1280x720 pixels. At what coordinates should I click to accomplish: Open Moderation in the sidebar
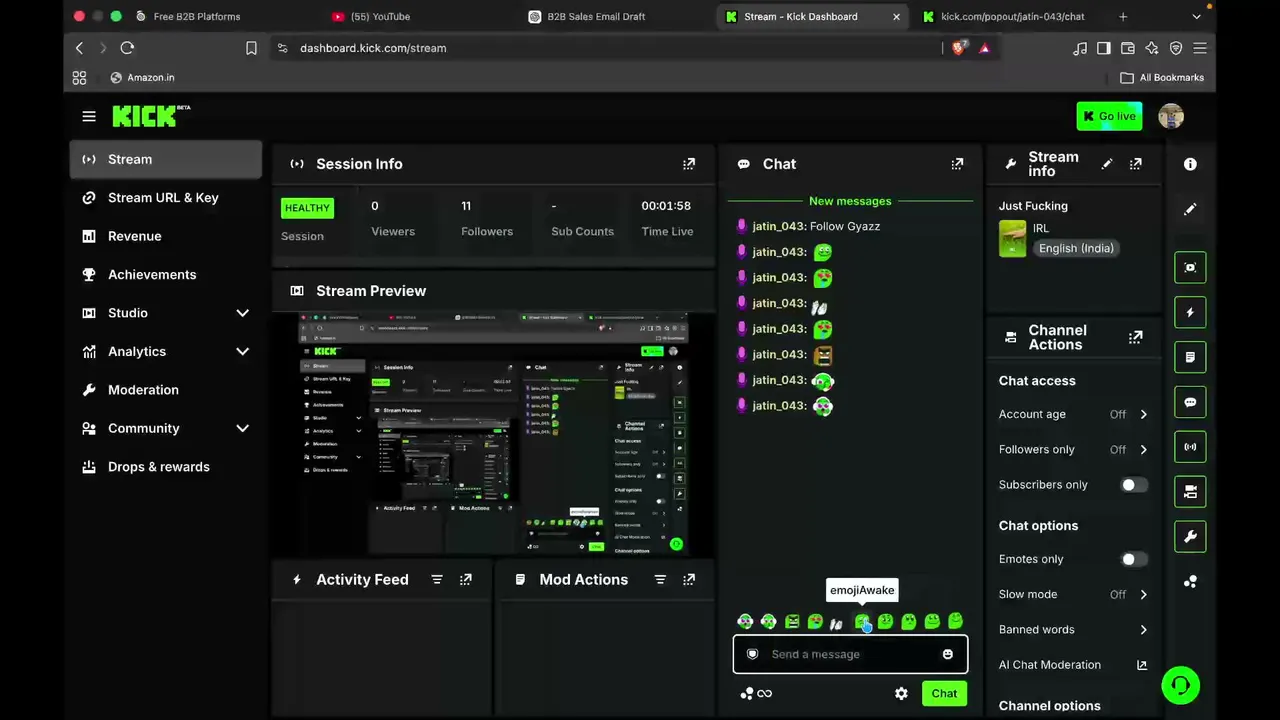166,390
